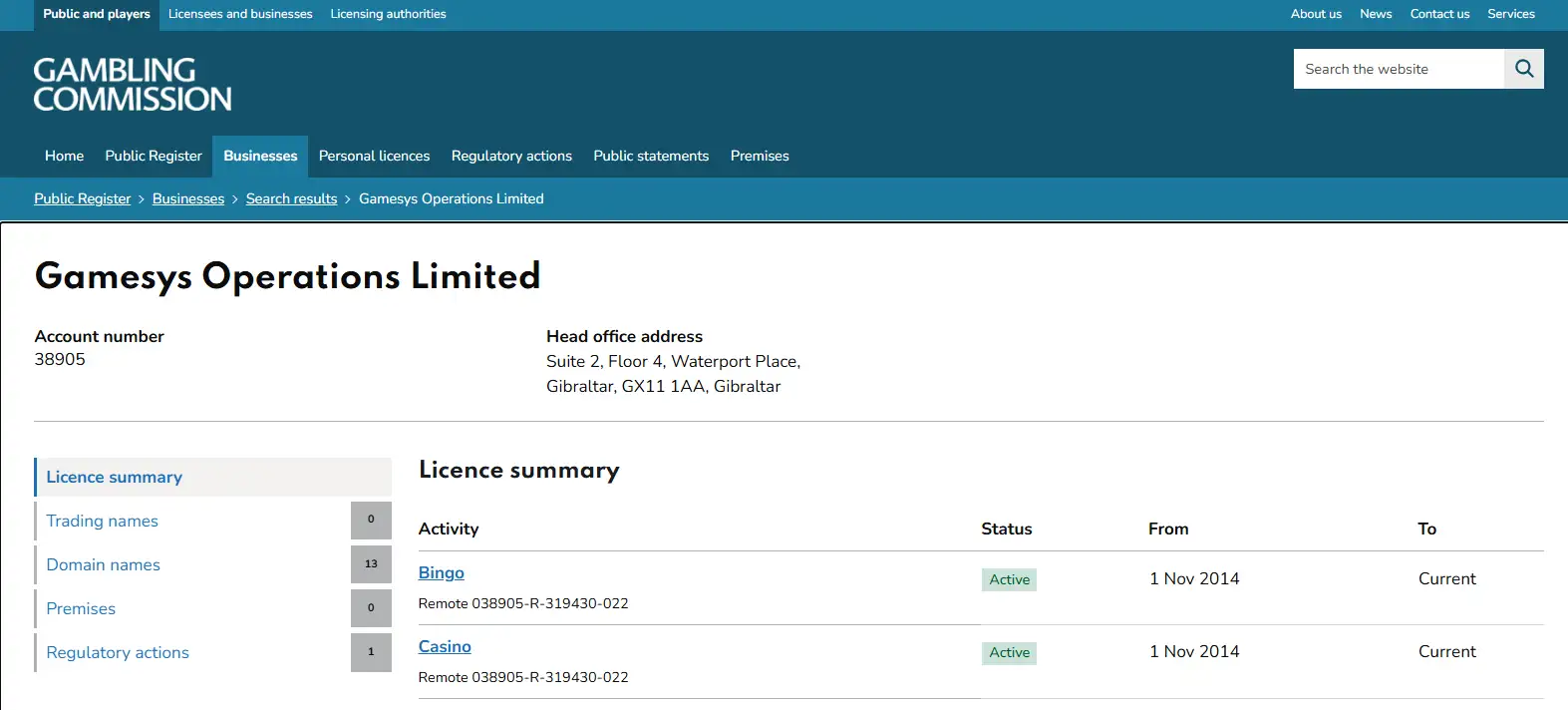Open the Services link
This screenshot has height=710, width=1568.
(1511, 14)
